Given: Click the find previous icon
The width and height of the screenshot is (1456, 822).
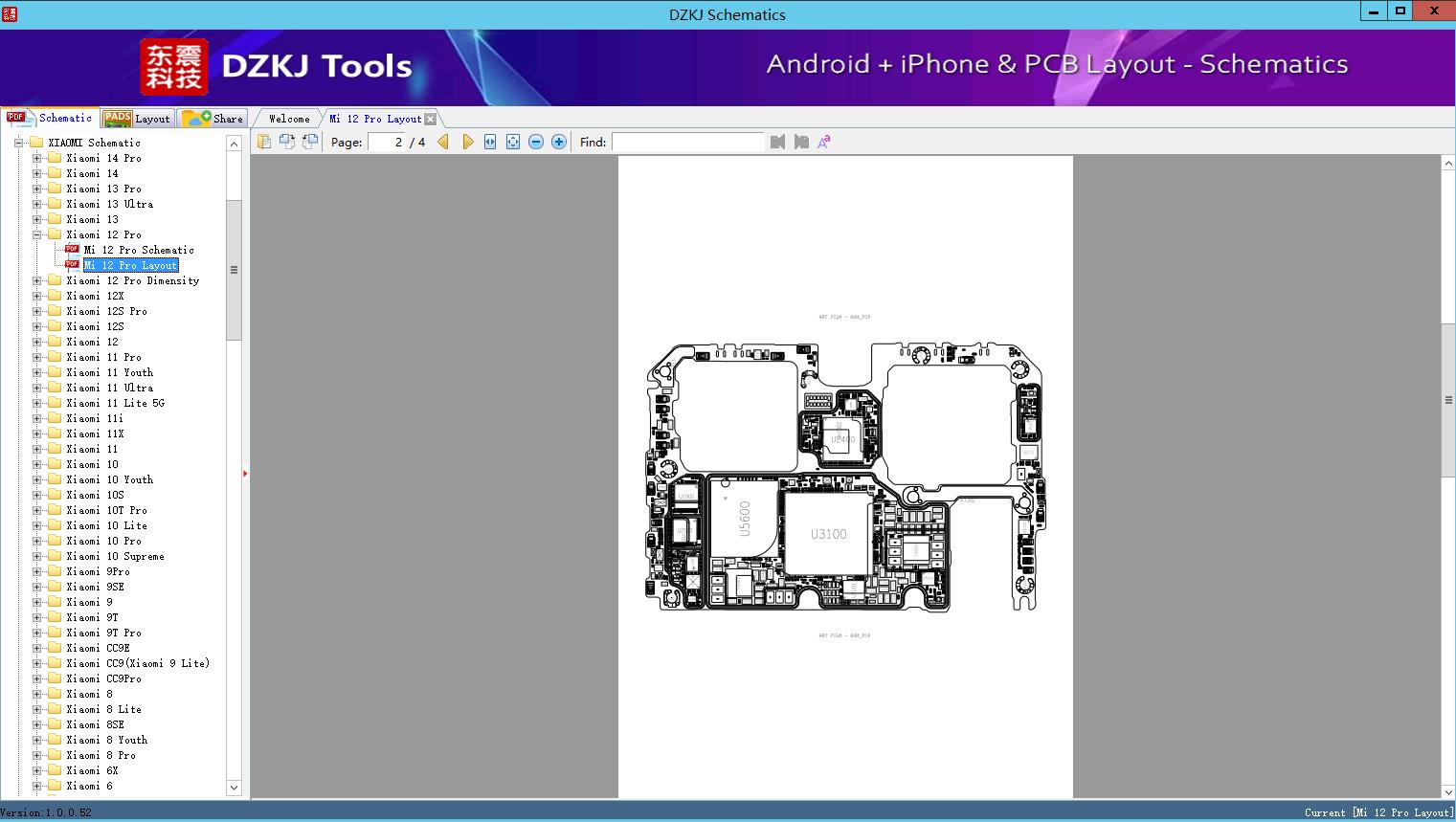Looking at the screenshot, I should coord(777,142).
